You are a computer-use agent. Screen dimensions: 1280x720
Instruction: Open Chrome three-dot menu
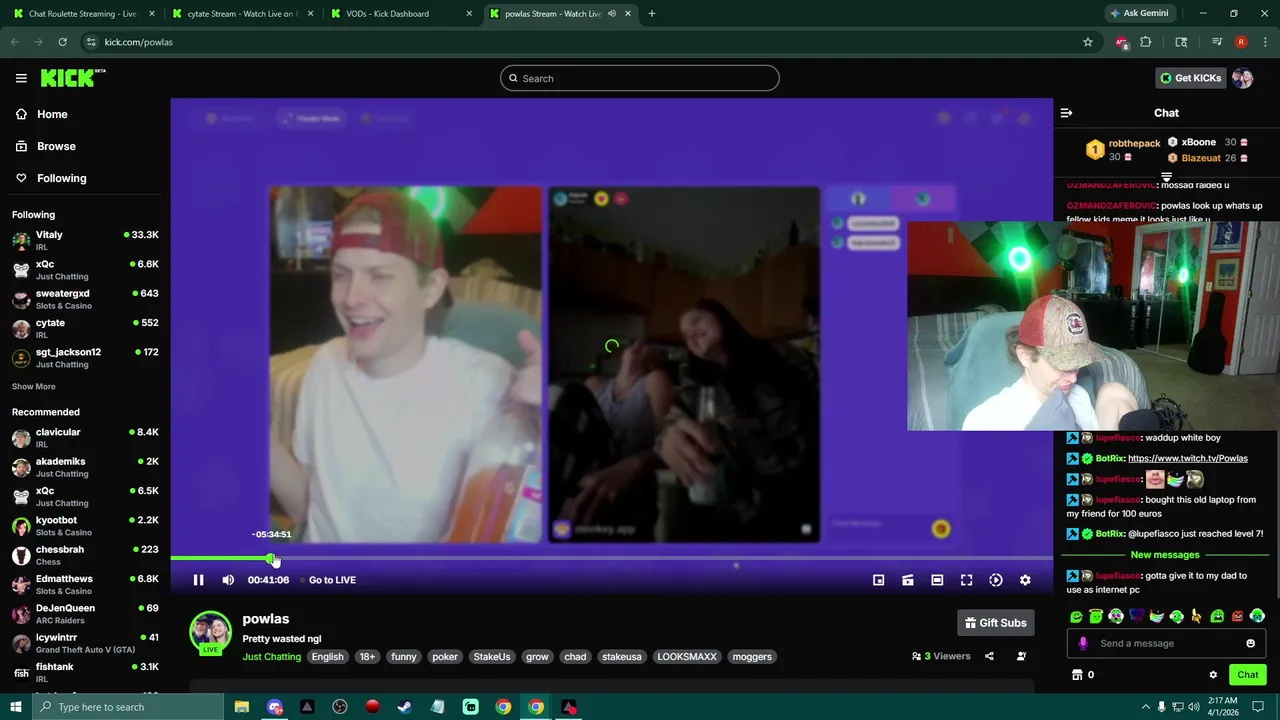(x=1263, y=42)
